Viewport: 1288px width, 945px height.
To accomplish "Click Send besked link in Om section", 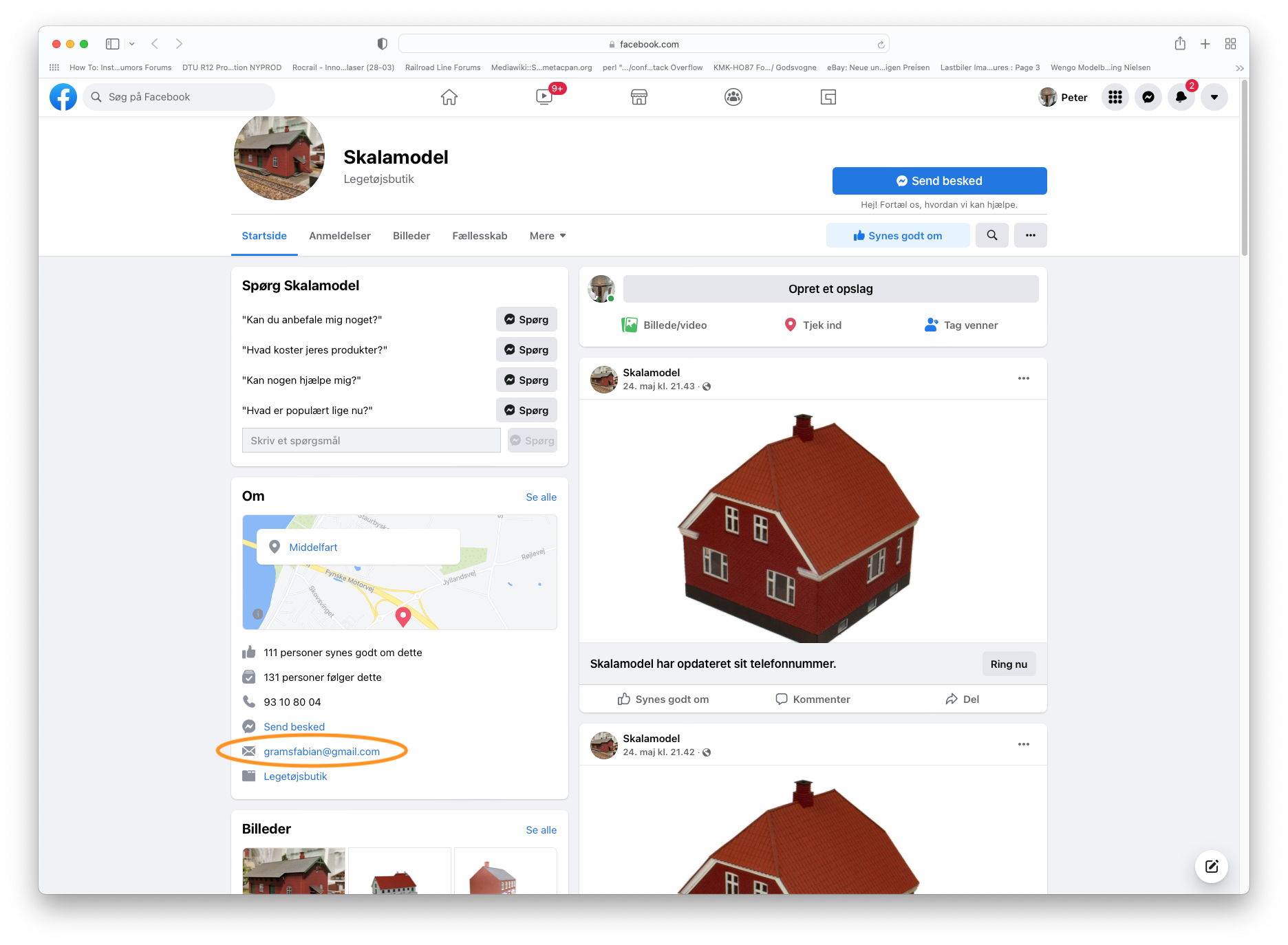I will [x=294, y=726].
